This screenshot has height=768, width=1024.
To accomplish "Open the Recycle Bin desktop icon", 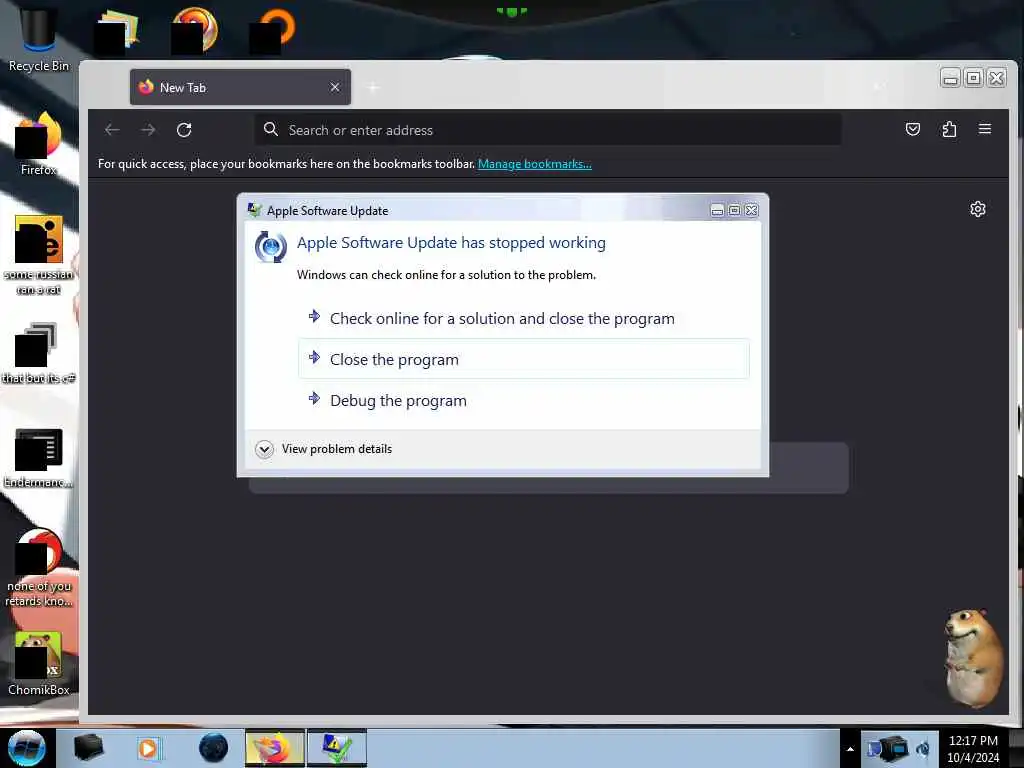I will pos(38,39).
